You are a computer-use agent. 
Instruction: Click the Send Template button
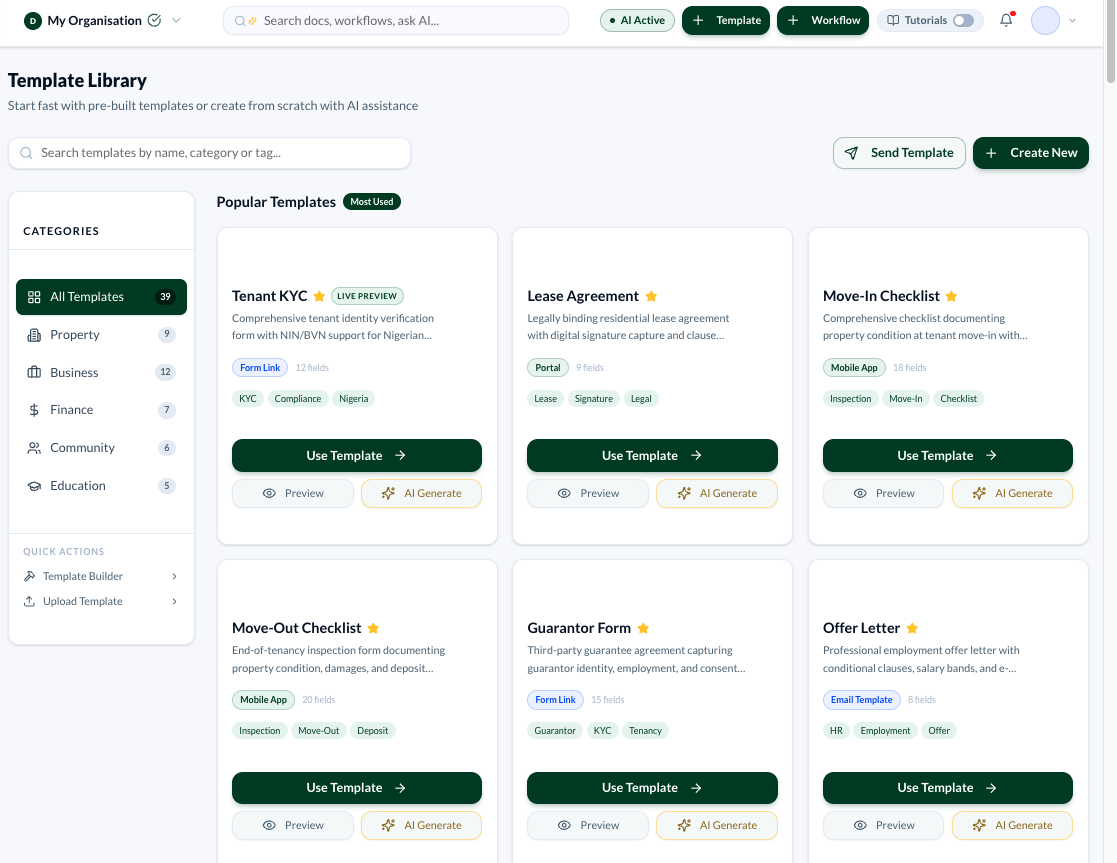coord(899,153)
